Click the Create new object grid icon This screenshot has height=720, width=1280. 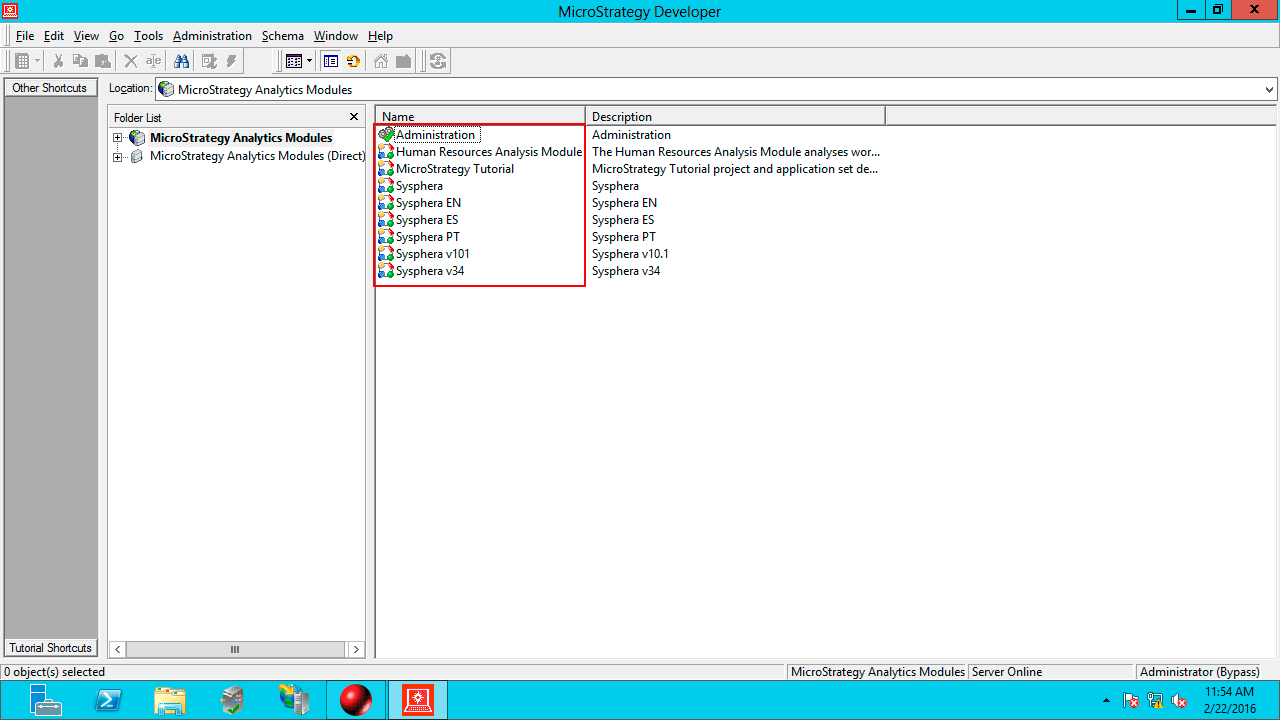[22, 61]
